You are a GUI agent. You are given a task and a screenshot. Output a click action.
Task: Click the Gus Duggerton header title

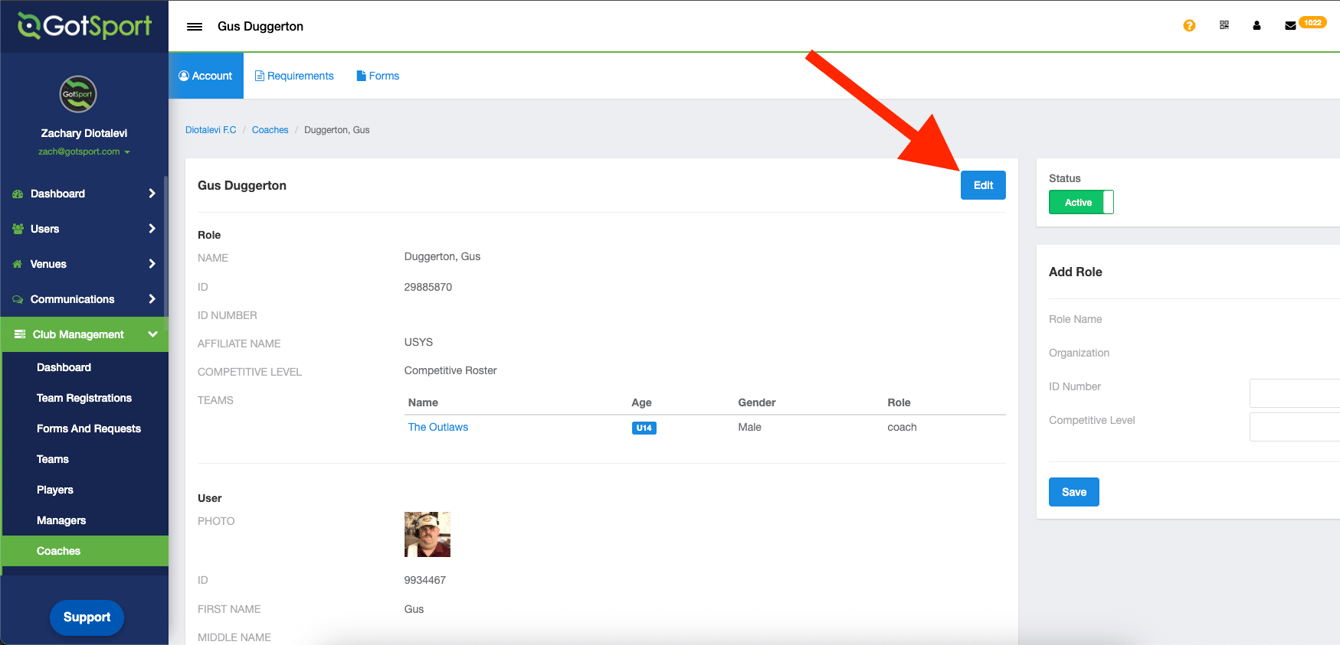[x=260, y=27]
